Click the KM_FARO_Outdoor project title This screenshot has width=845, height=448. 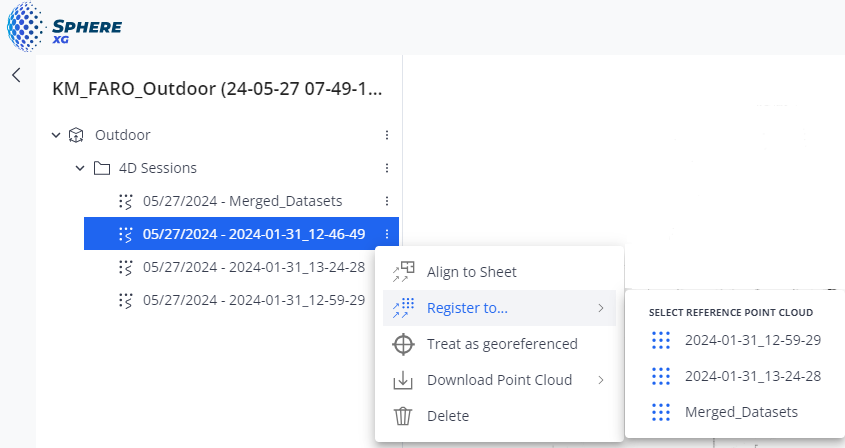point(217,89)
